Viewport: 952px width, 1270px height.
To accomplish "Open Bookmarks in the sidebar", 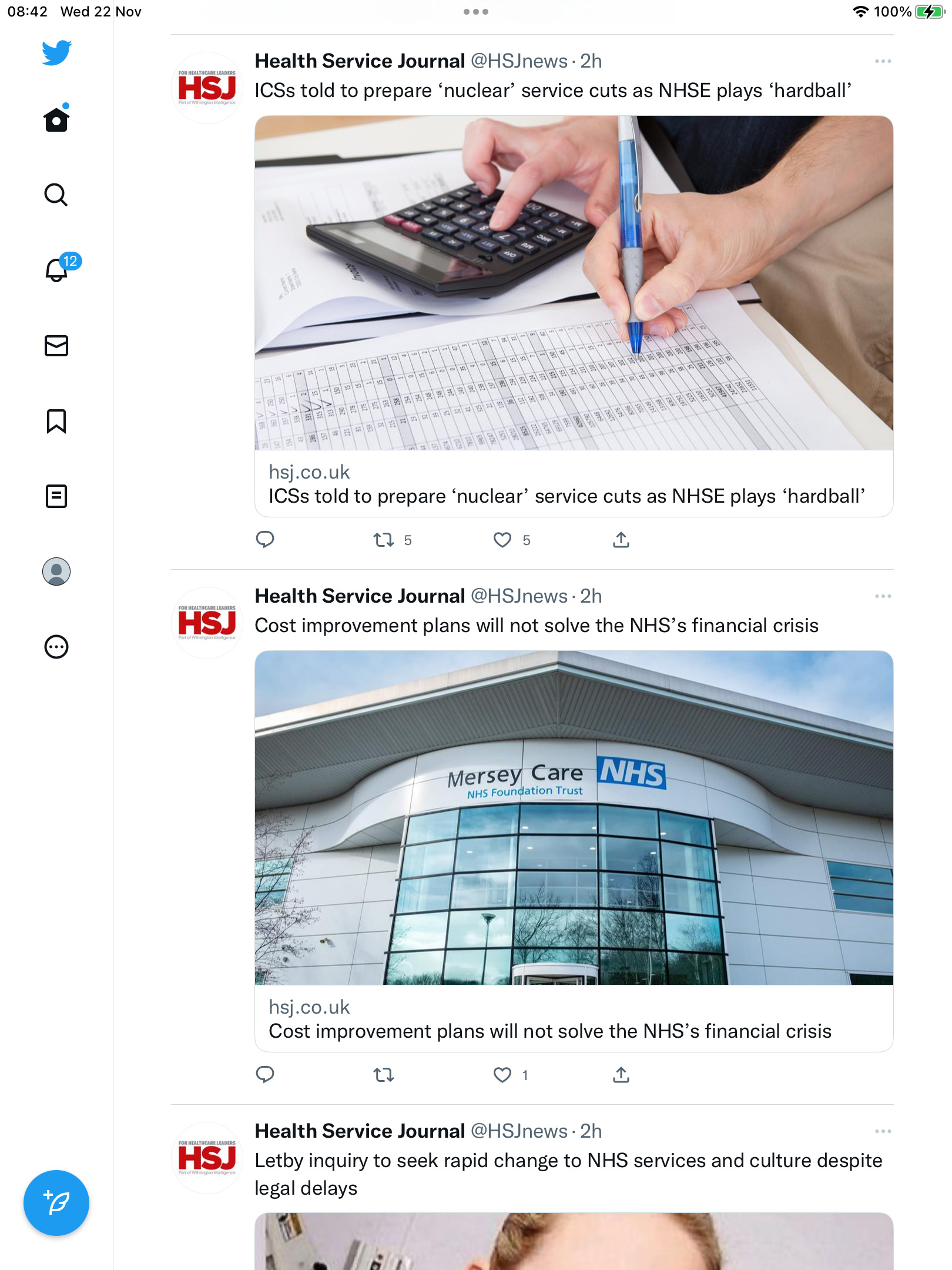I will pyautogui.click(x=56, y=421).
